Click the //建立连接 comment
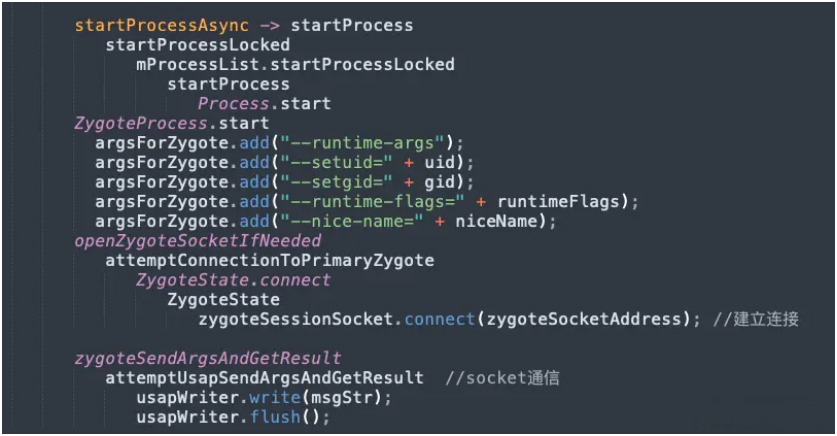837x436 pixels. click(x=756, y=319)
